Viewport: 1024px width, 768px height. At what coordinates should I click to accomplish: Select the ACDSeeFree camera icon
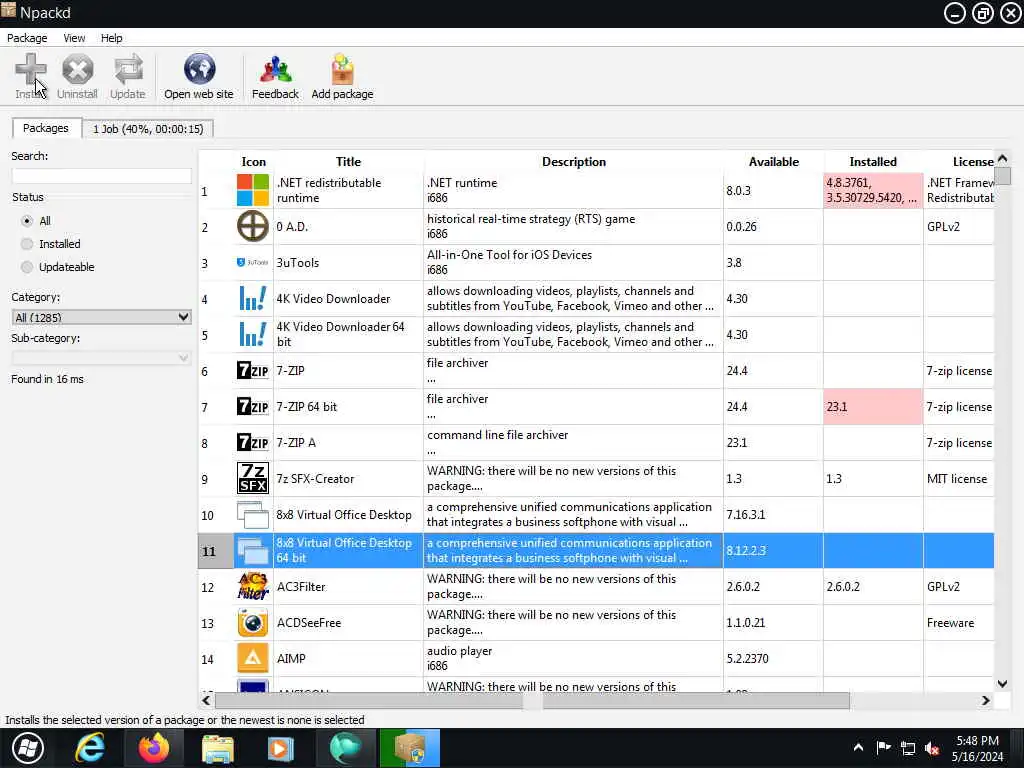pyautogui.click(x=253, y=622)
